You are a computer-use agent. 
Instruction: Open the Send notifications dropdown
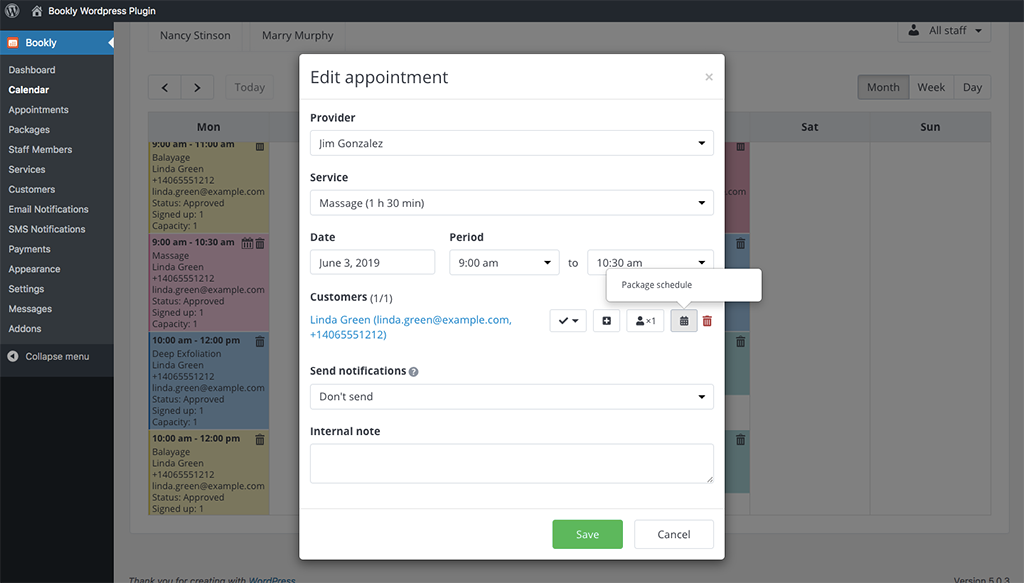coord(511,397)
